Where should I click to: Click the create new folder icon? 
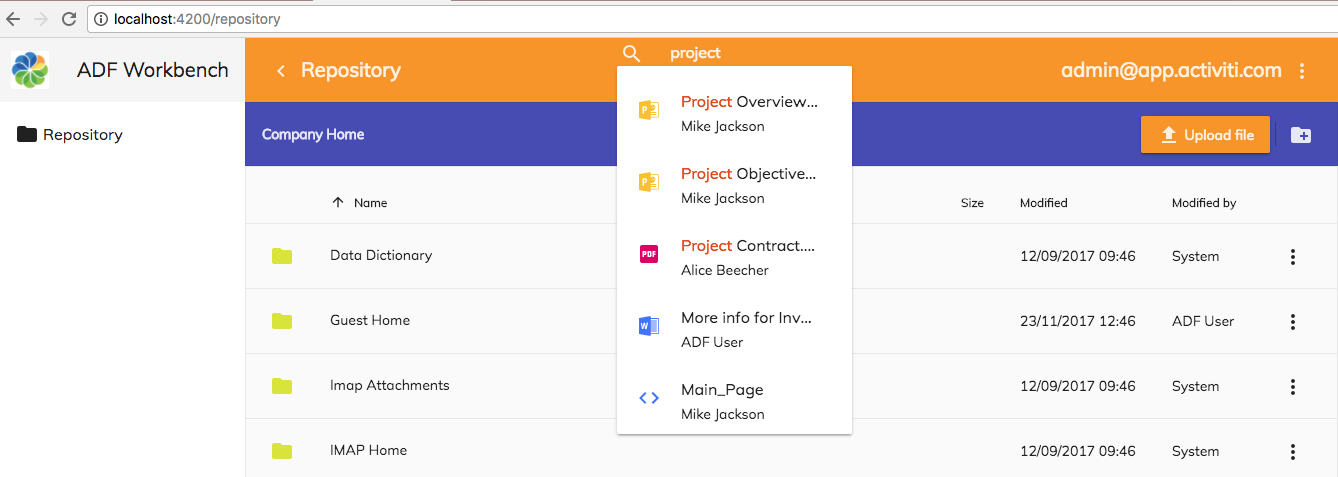click(x=1301, y=135)
